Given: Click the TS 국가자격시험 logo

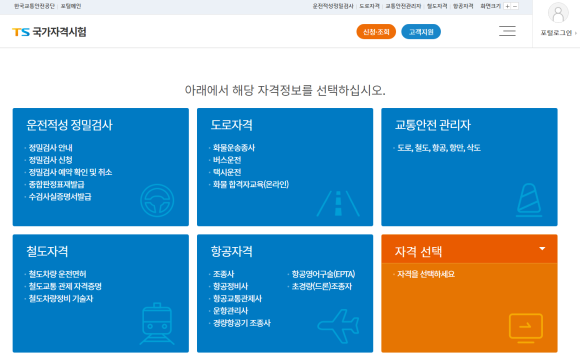Looking at the screenshot, I should tap(49, 32).
